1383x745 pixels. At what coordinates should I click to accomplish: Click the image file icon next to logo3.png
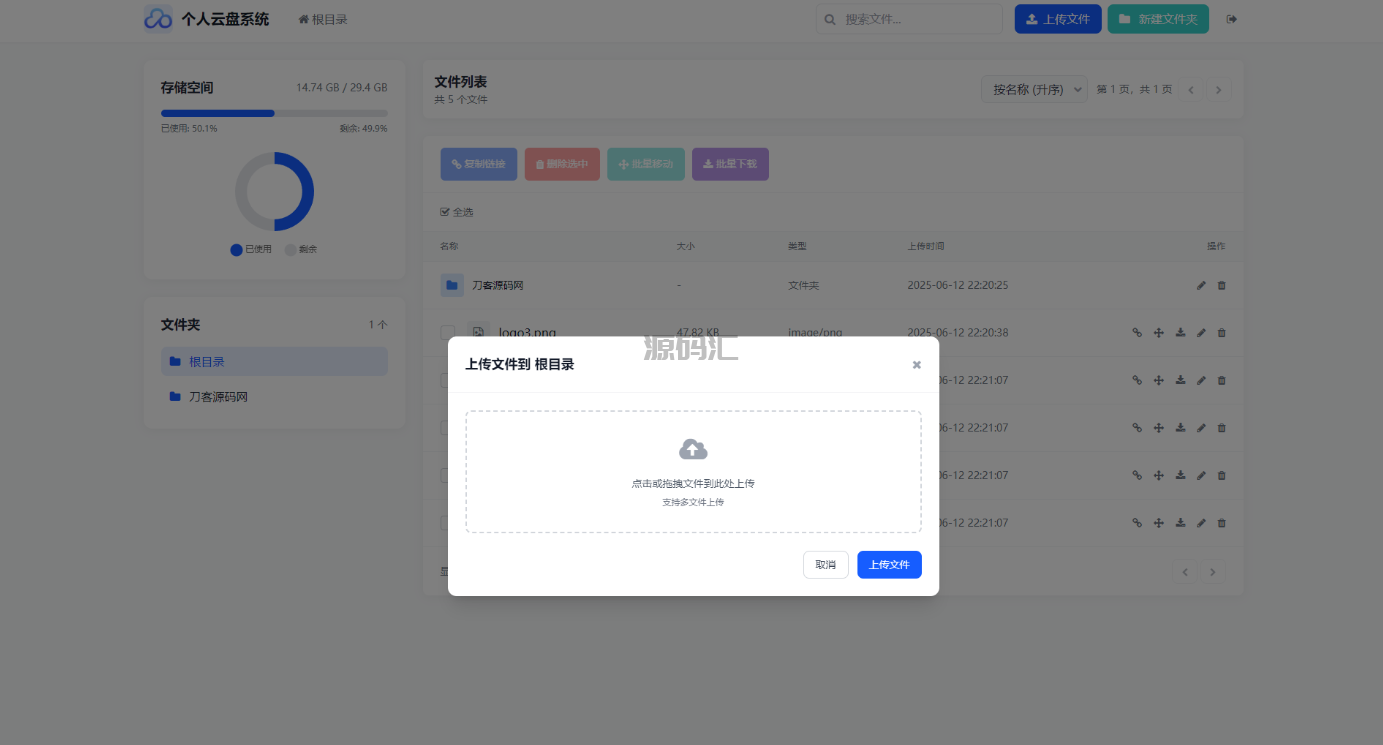pyautogui.click(x=478, y=332)
